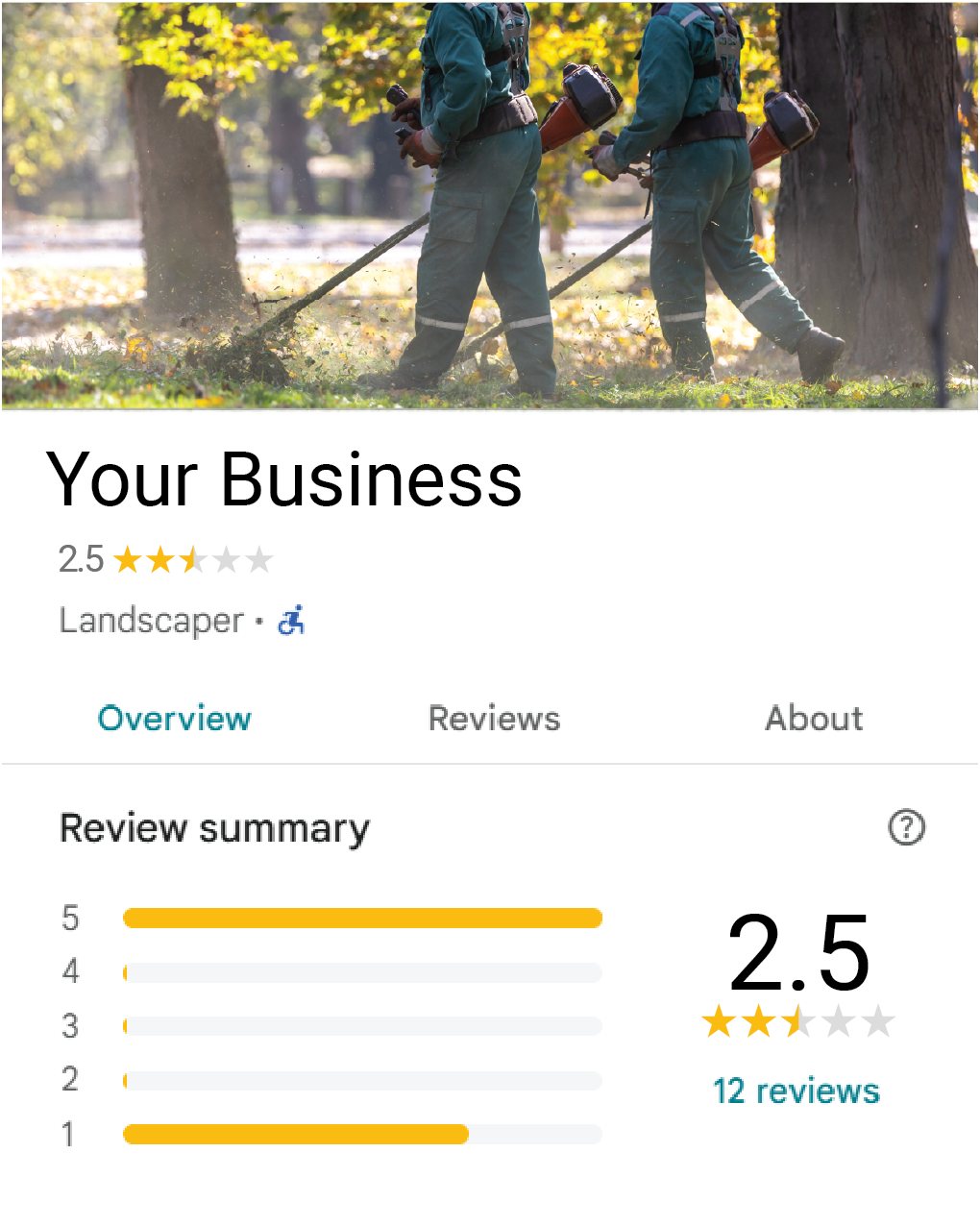Open the landscapers cover photo
The image size is (980, 1226).
tap(490, 206)
